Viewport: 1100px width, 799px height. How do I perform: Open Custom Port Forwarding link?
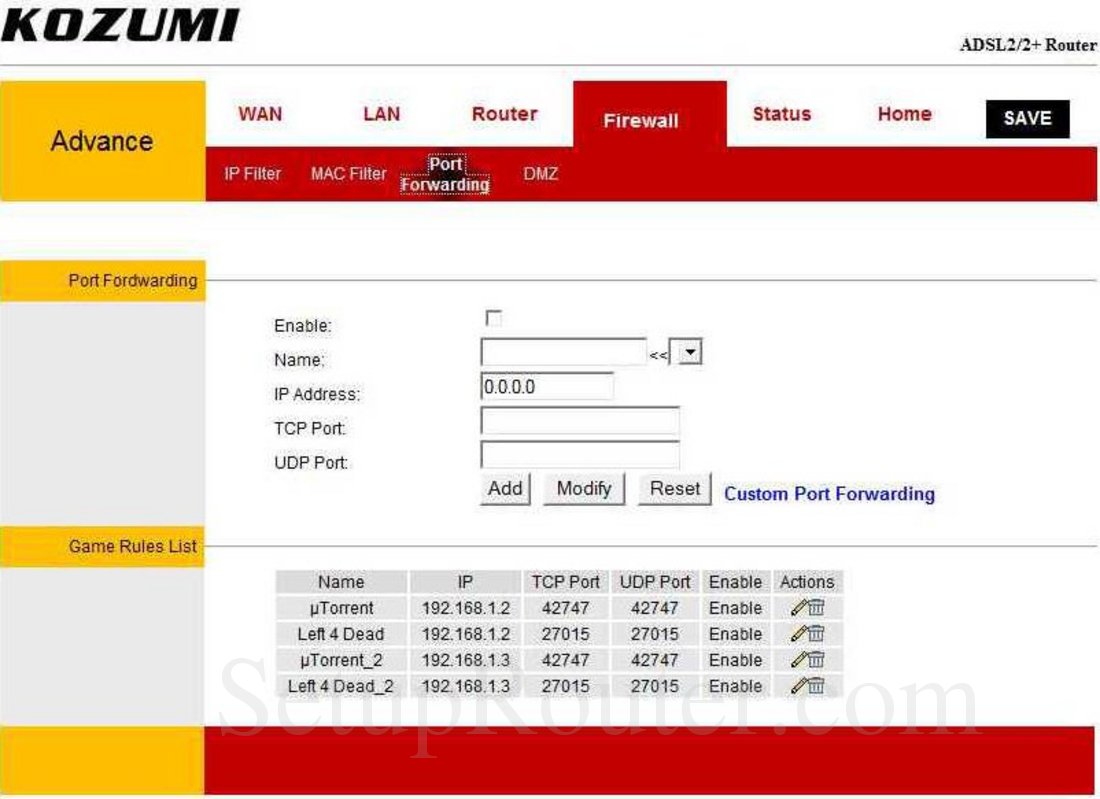click(x=827, y=494)
